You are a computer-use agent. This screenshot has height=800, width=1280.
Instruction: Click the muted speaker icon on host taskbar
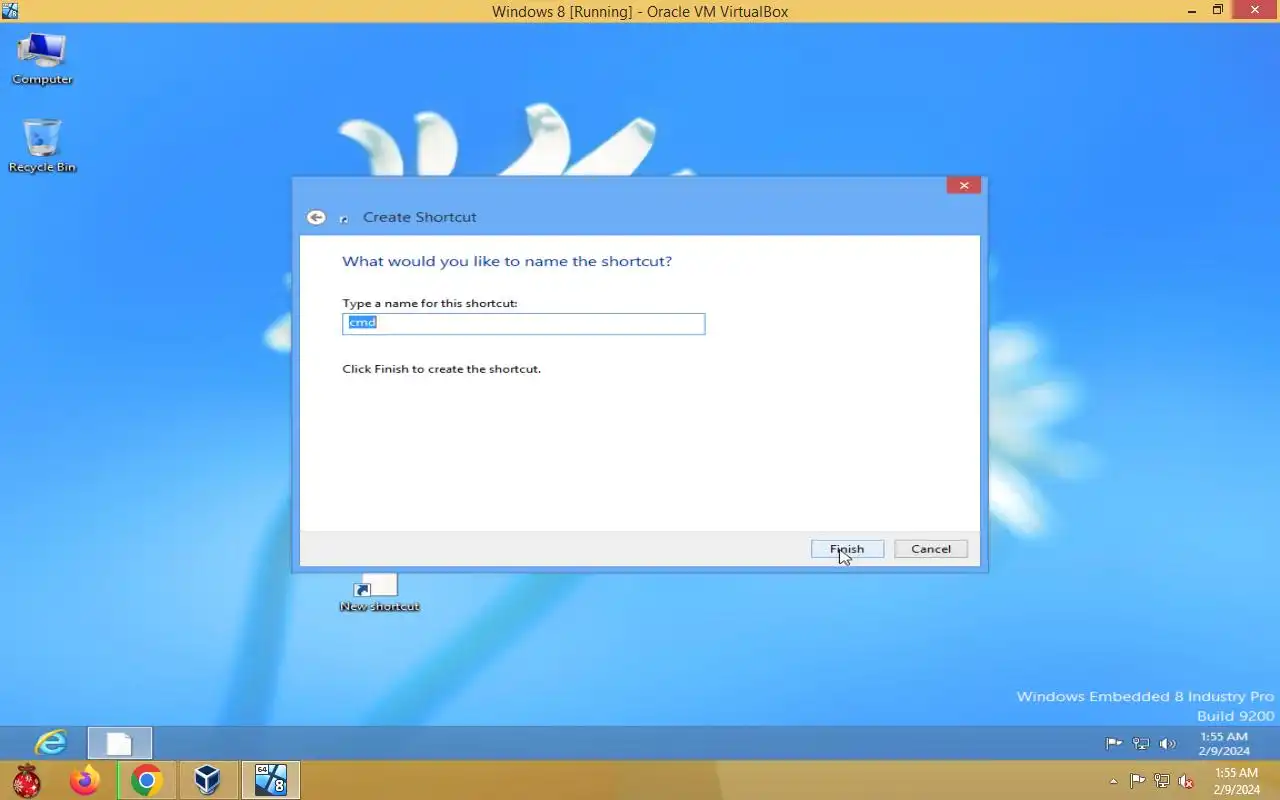point(1186,781)
